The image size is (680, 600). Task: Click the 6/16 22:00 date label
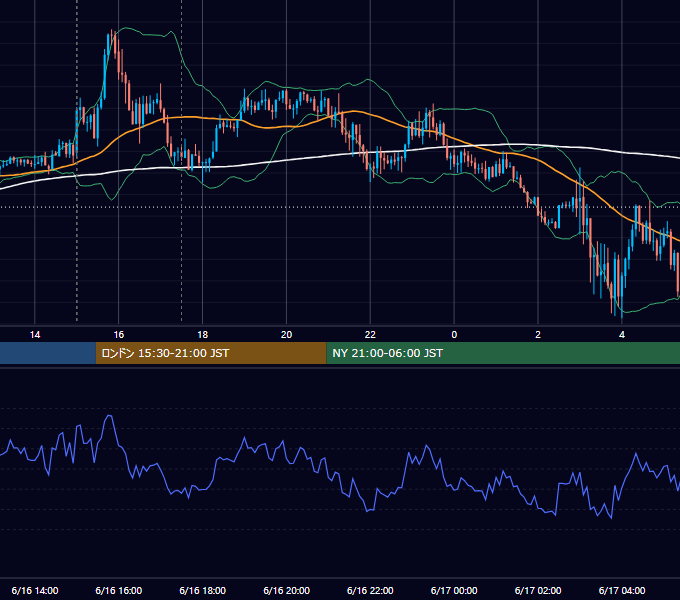pyautogui.click(x=370, y=590)
